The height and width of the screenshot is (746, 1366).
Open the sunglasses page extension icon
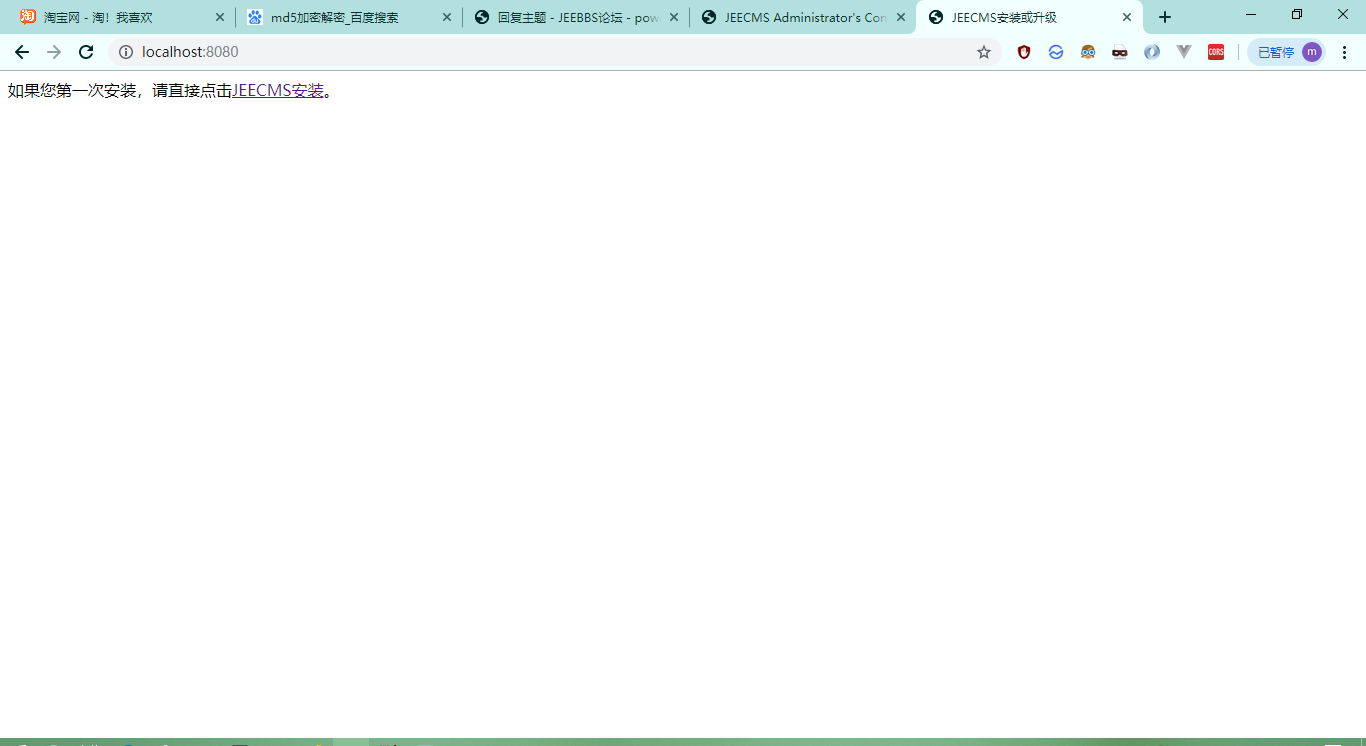(1120, 52)
